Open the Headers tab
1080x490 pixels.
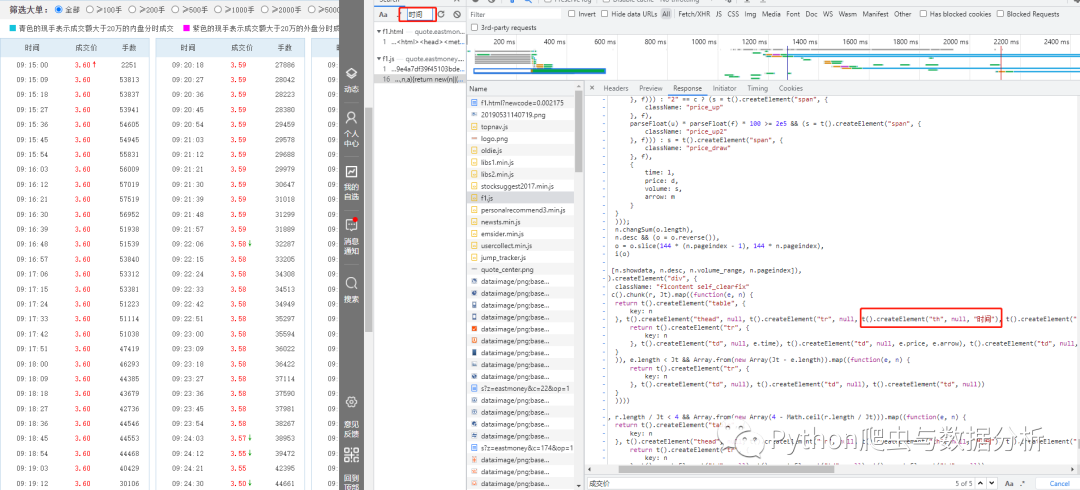(616, 88)
